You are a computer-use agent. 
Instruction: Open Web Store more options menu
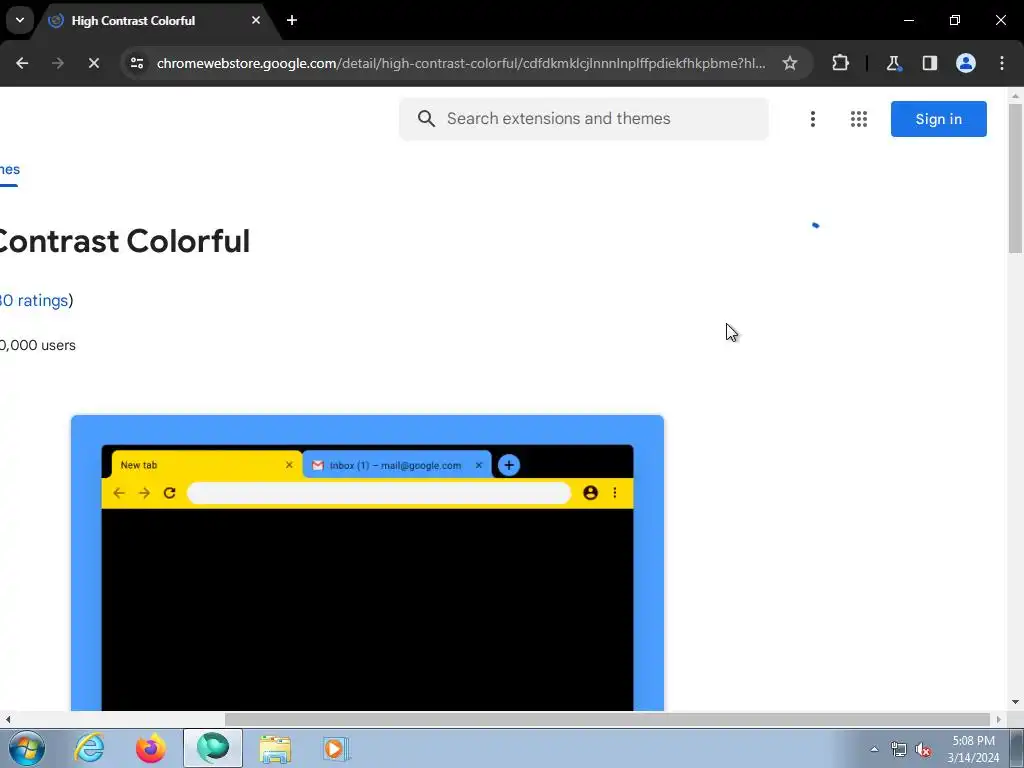(812, 119)
